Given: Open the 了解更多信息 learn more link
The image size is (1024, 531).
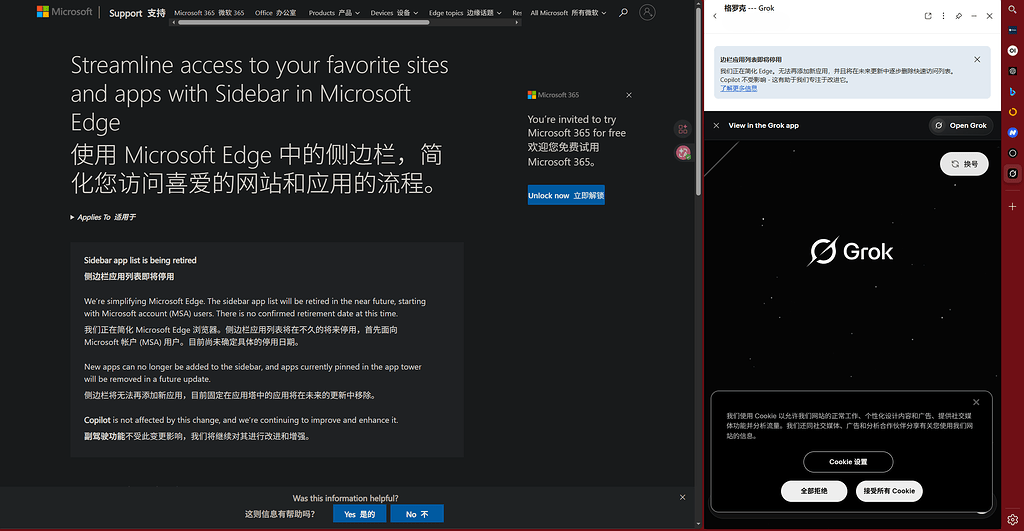Looking at the screenshot, I should [739, 88].
